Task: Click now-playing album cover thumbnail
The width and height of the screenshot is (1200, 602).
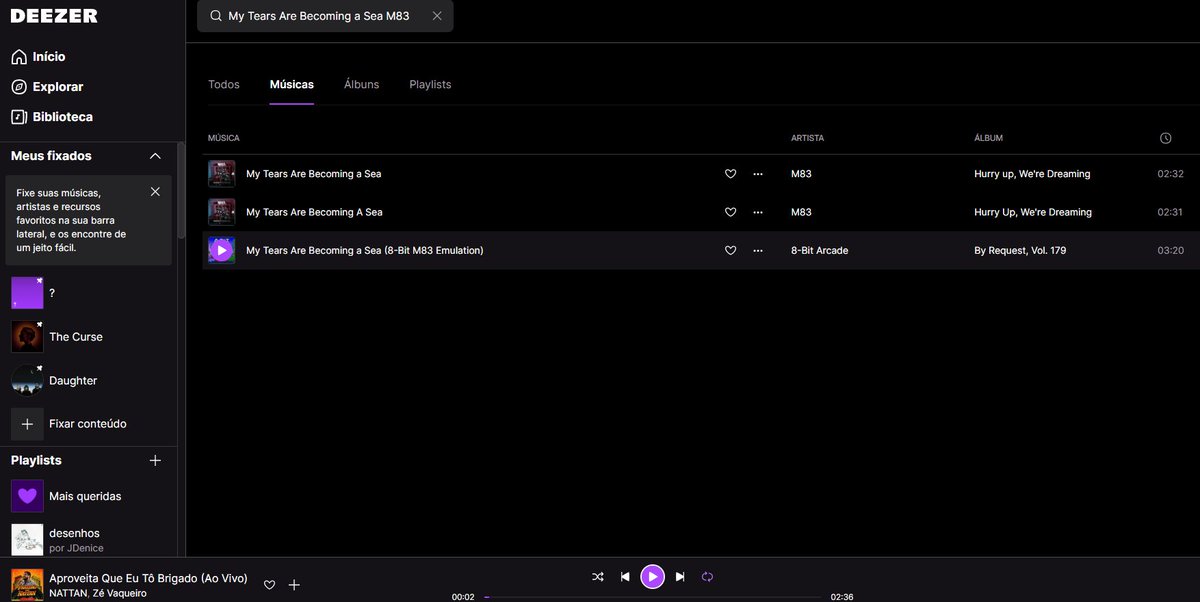Action: pos(27,585)
